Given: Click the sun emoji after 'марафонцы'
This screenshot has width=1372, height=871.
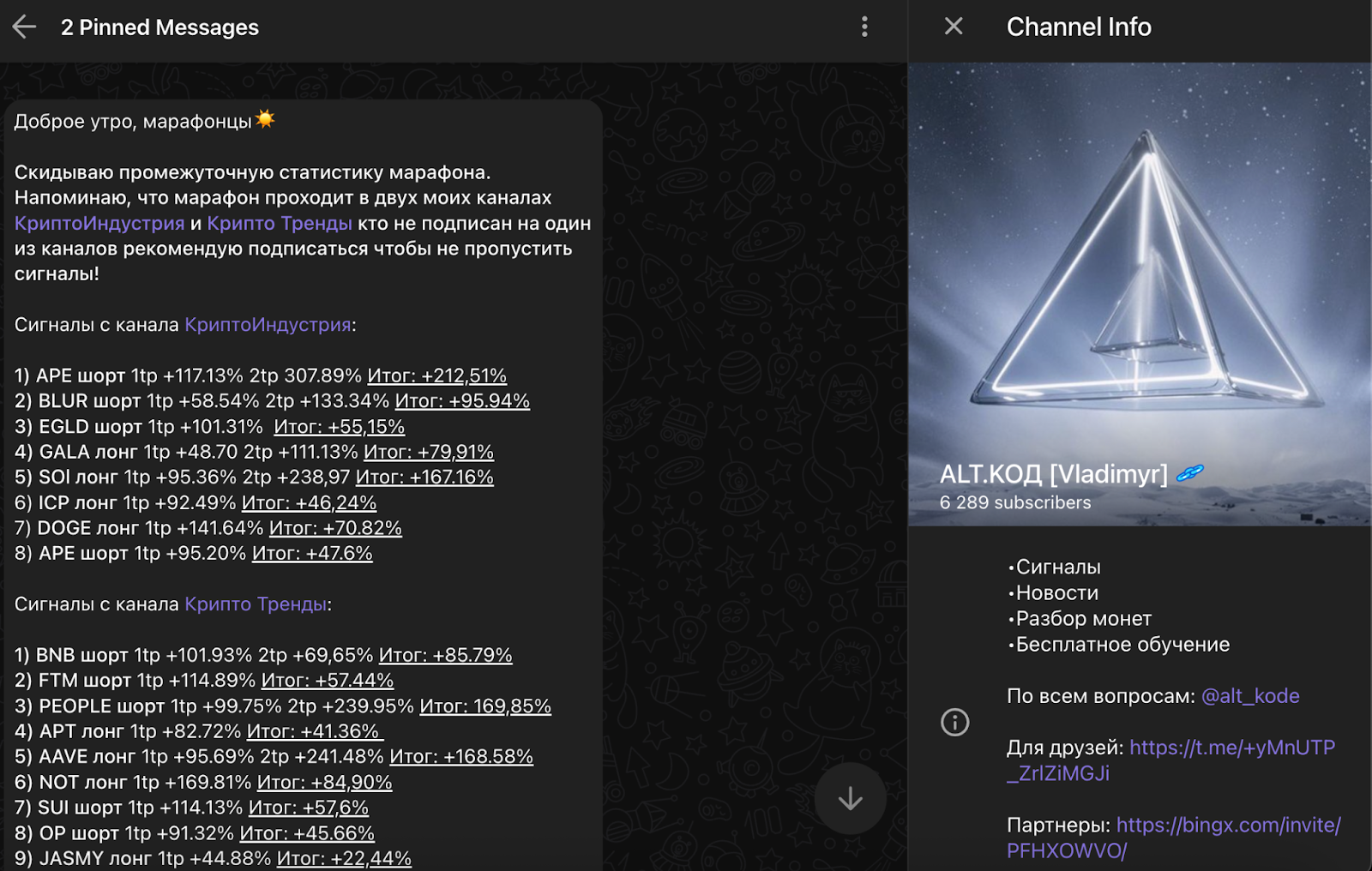Looking at the screenshot, I should point(265,119).
